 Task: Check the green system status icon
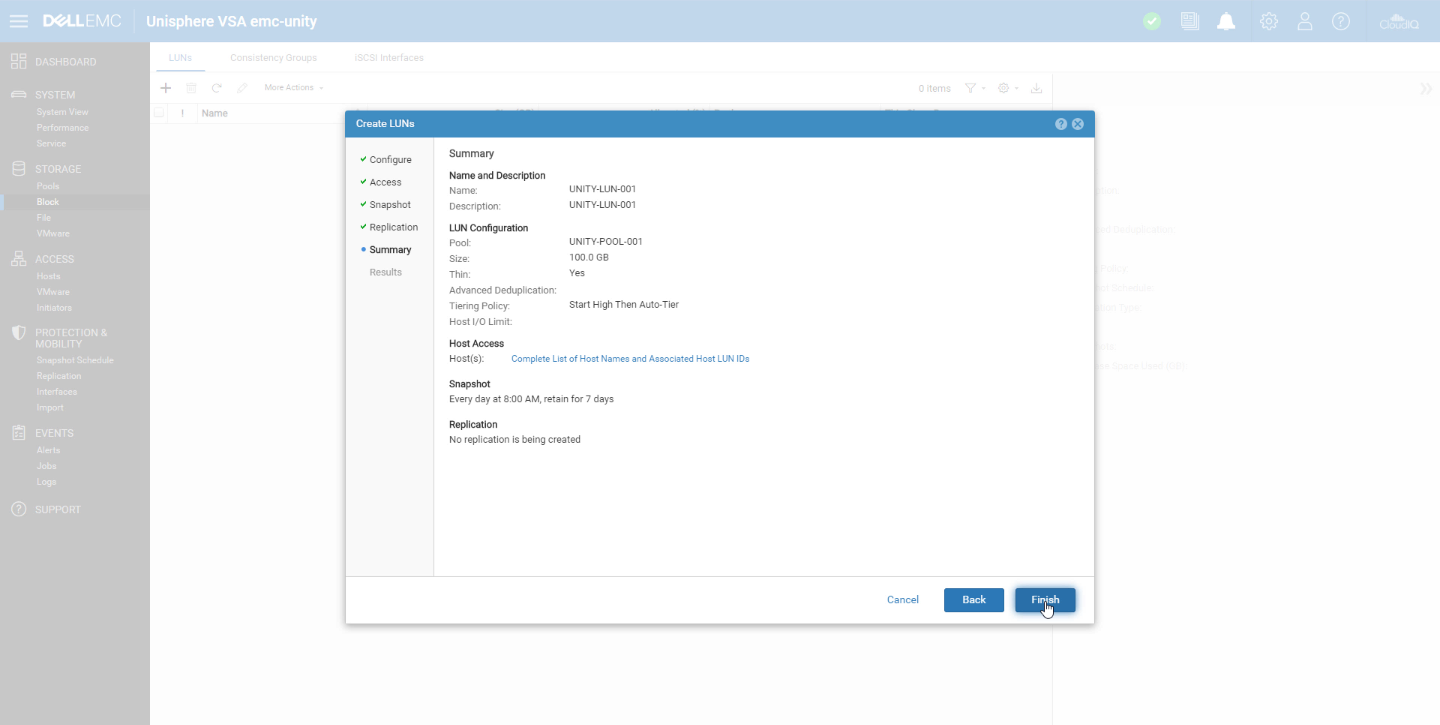coord(1152,21)
